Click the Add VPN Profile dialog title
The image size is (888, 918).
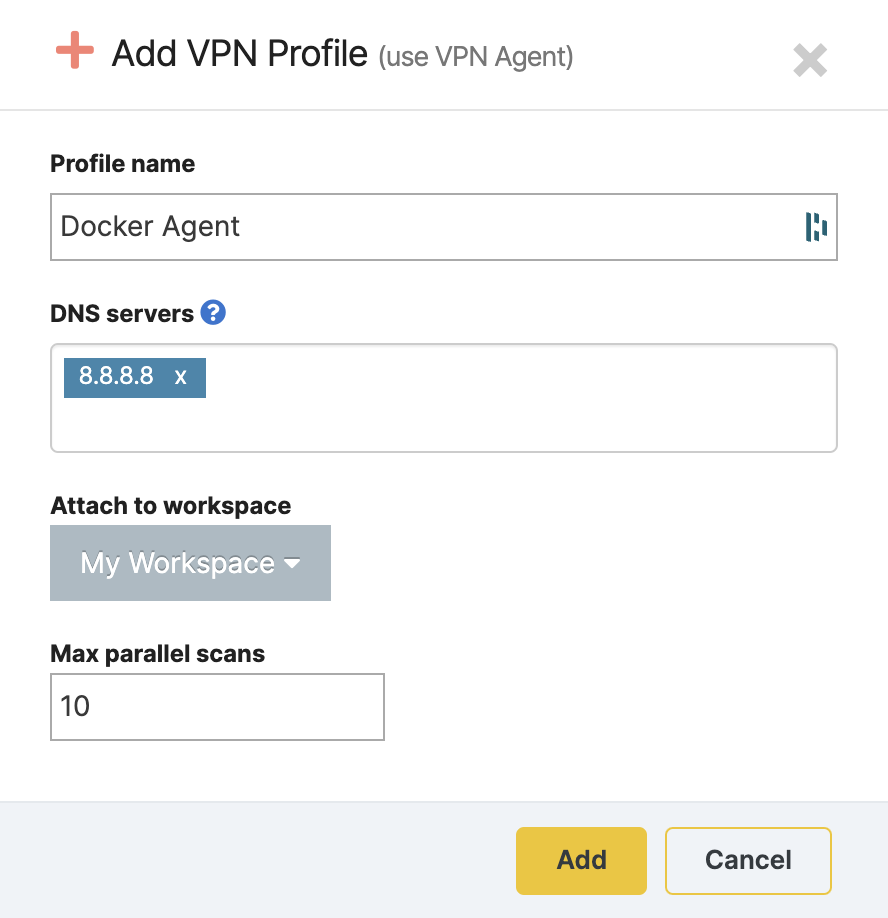(240, 55)
